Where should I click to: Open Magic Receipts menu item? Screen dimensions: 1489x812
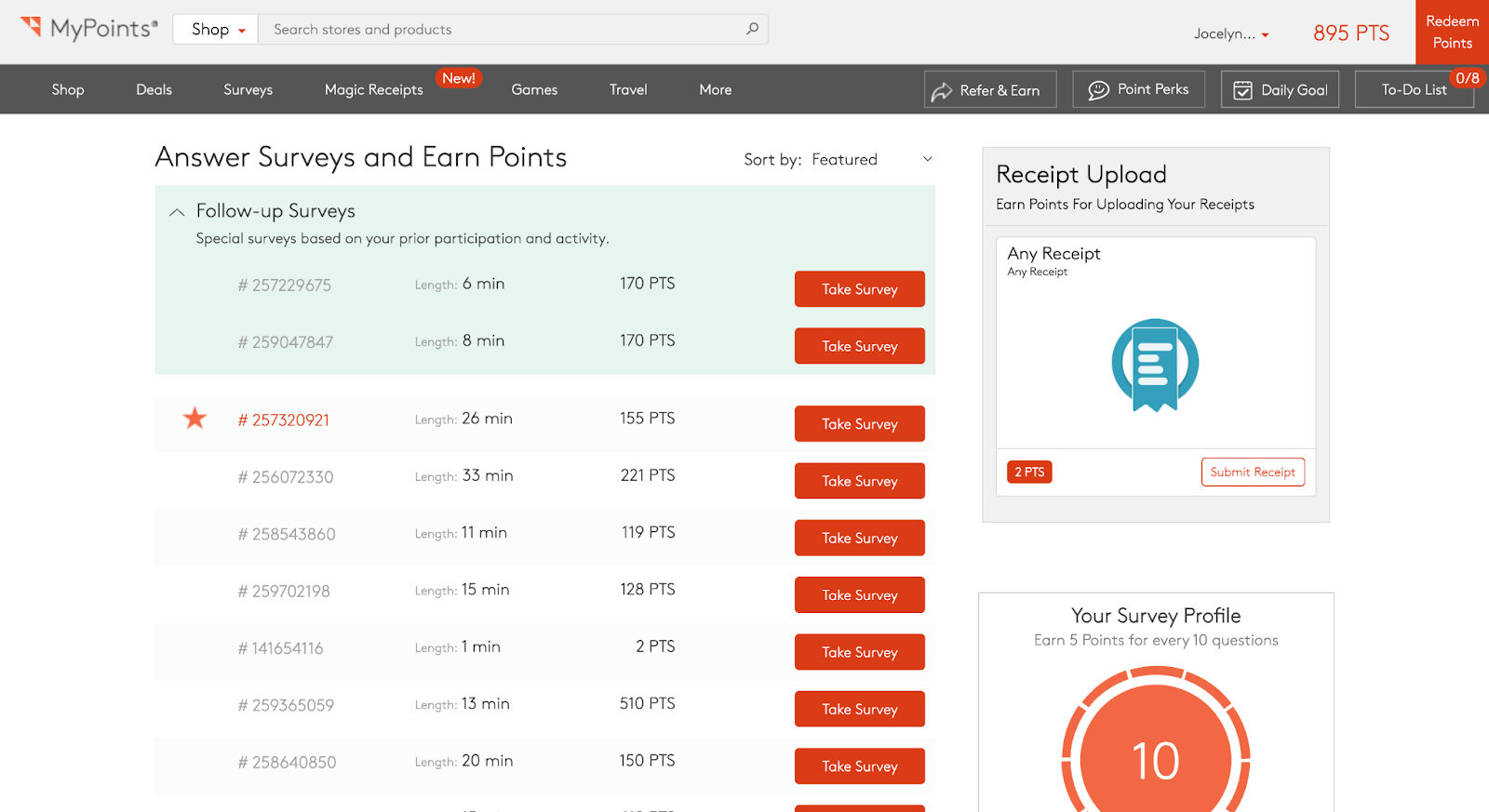pos(373,89)
